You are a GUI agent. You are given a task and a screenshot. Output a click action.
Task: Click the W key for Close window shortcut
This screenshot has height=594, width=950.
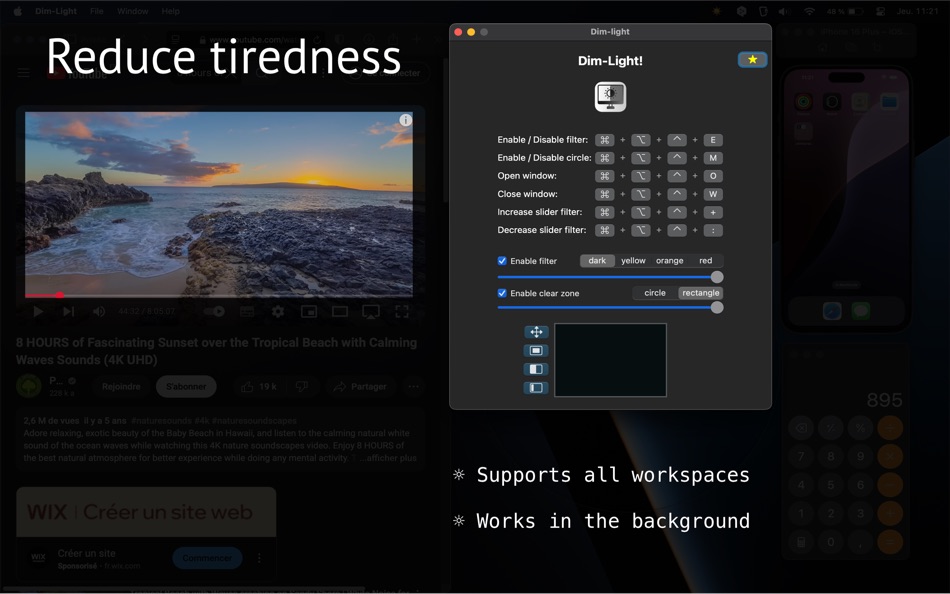tap(713, 195)
